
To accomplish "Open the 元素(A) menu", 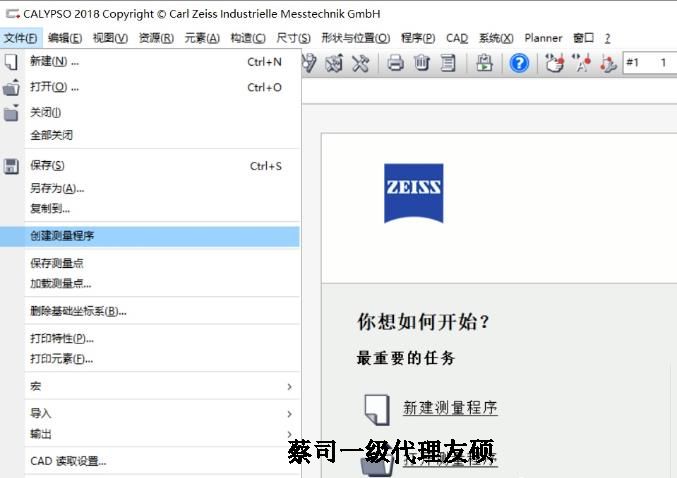I will click(202, 38).
